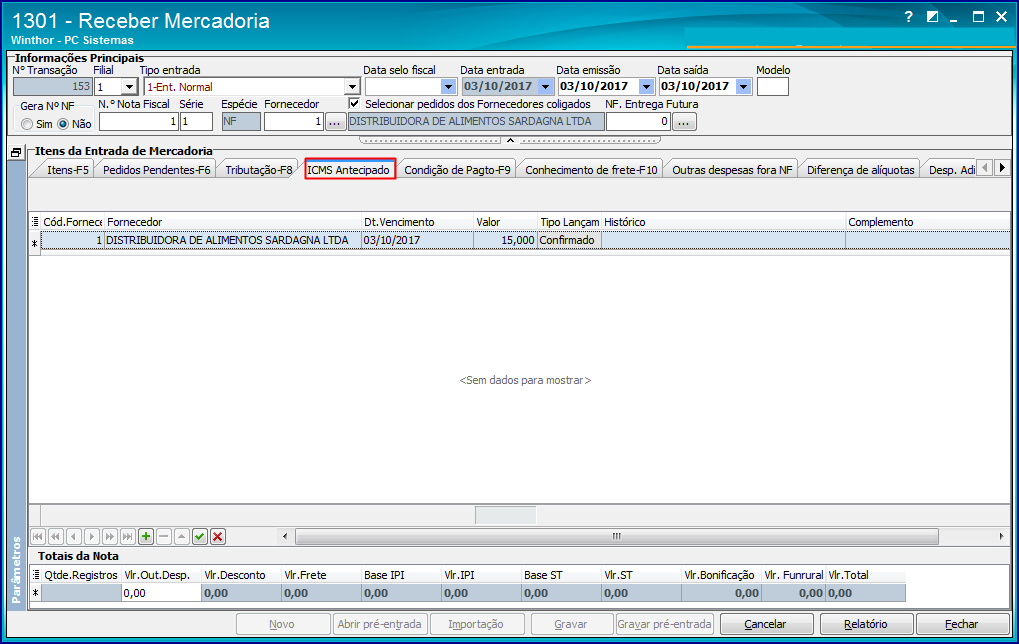1019x644 pixels.
Task: Add a new record with green plus
Action: pyautogui.click(x=146, y=537)
